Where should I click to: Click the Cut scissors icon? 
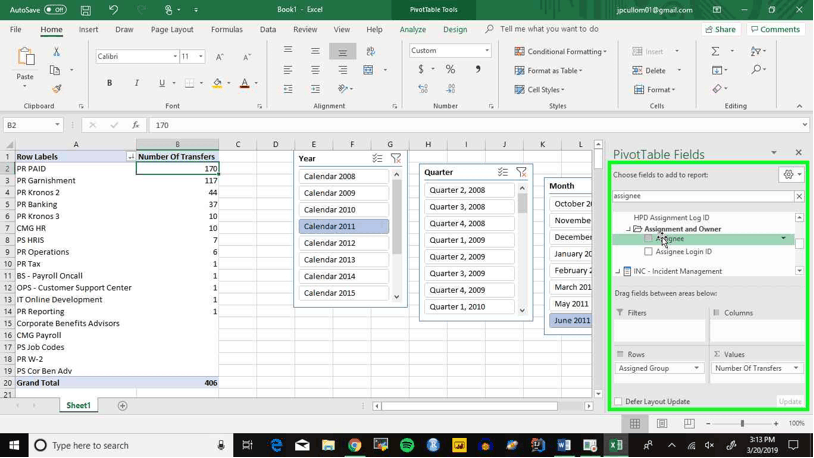click(56, 51)
